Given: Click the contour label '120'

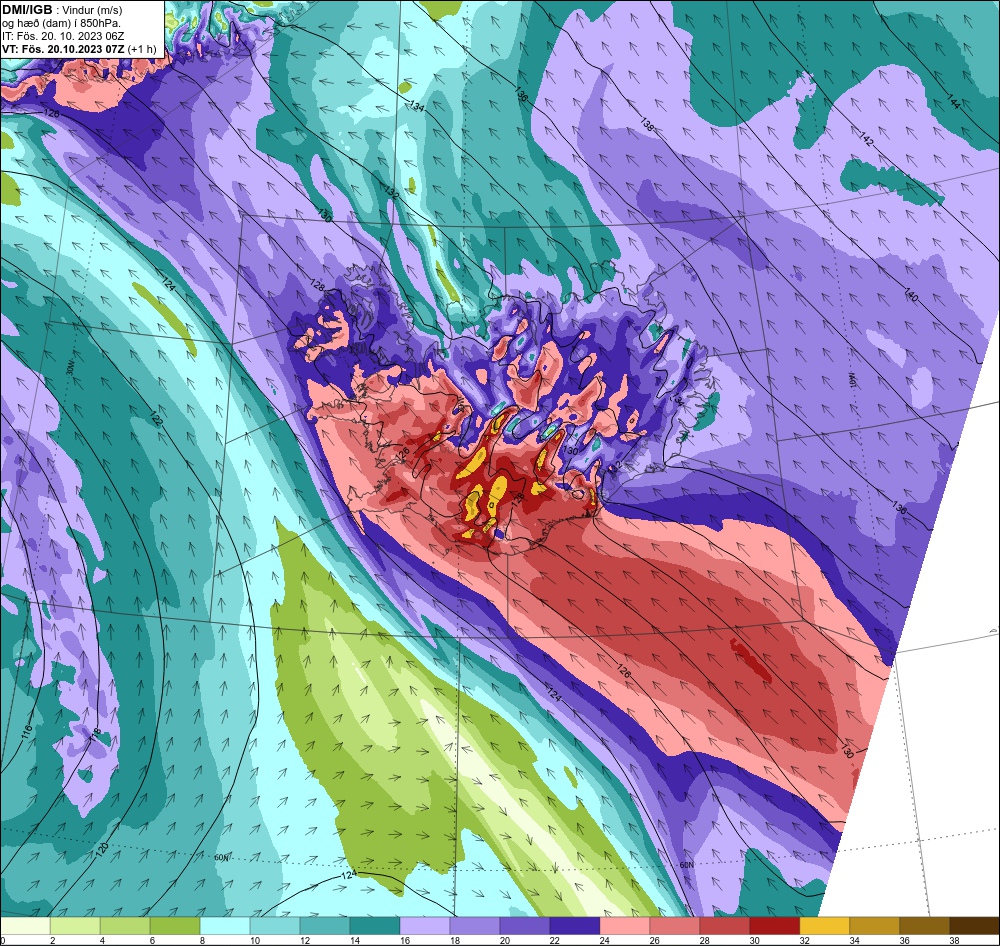Looking at the screenshot, I should click(102, 849).
